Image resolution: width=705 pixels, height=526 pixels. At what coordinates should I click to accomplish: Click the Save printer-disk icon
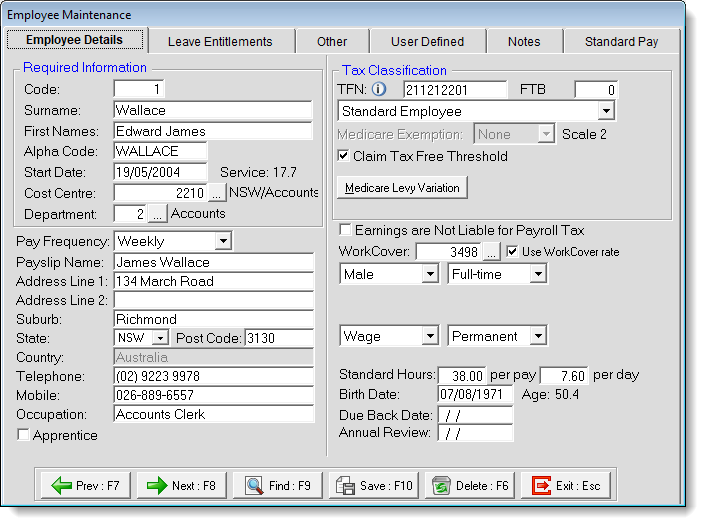pos(343,486)
